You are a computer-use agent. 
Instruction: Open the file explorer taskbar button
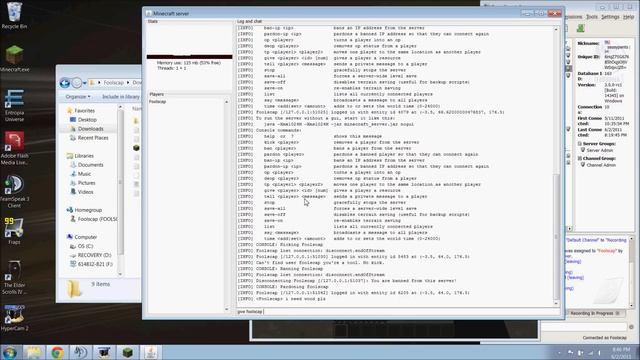coord(34,352)
